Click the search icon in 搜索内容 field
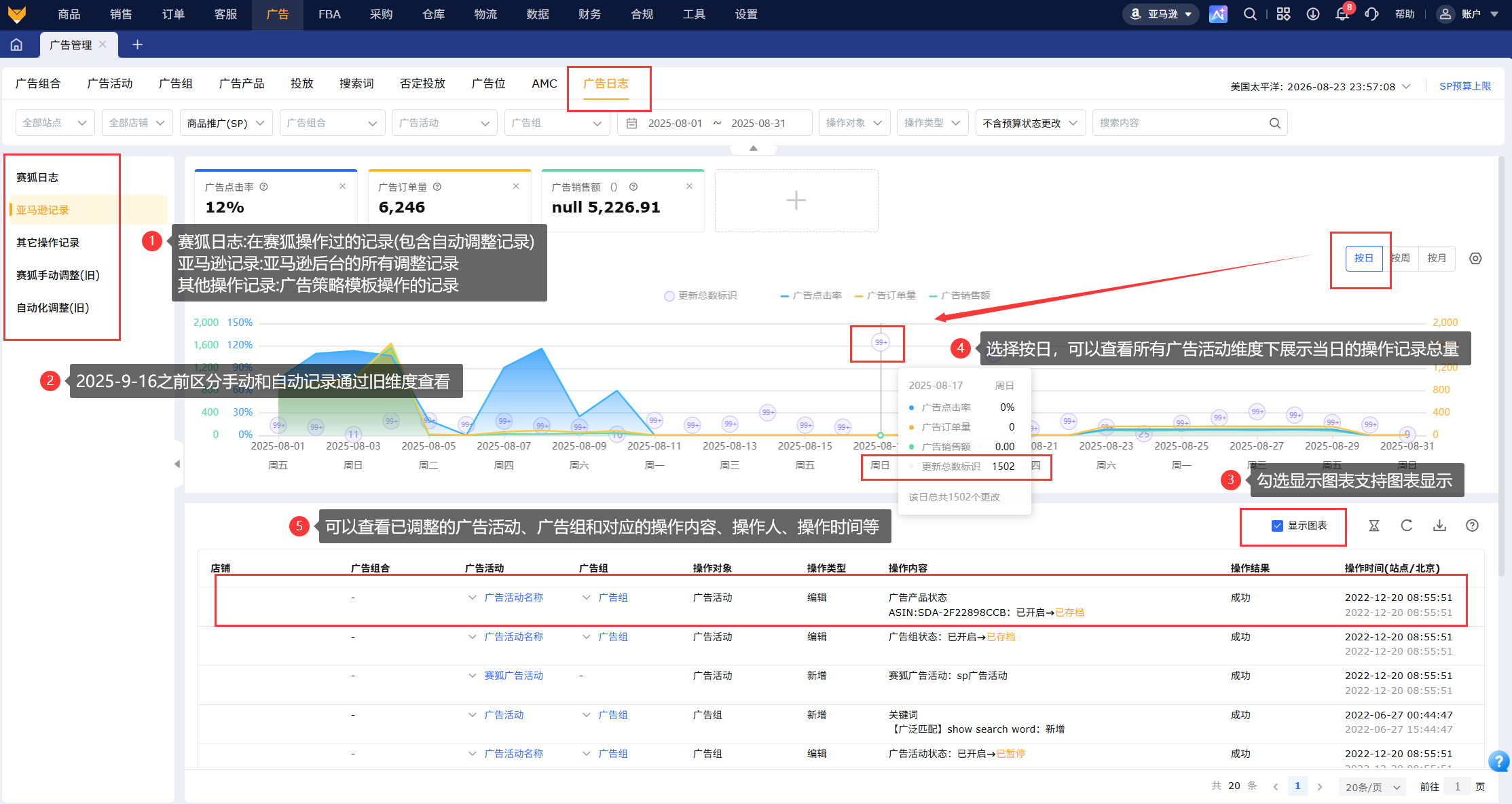Viewport: 1512px width, 804px height. pos(1274,123)
